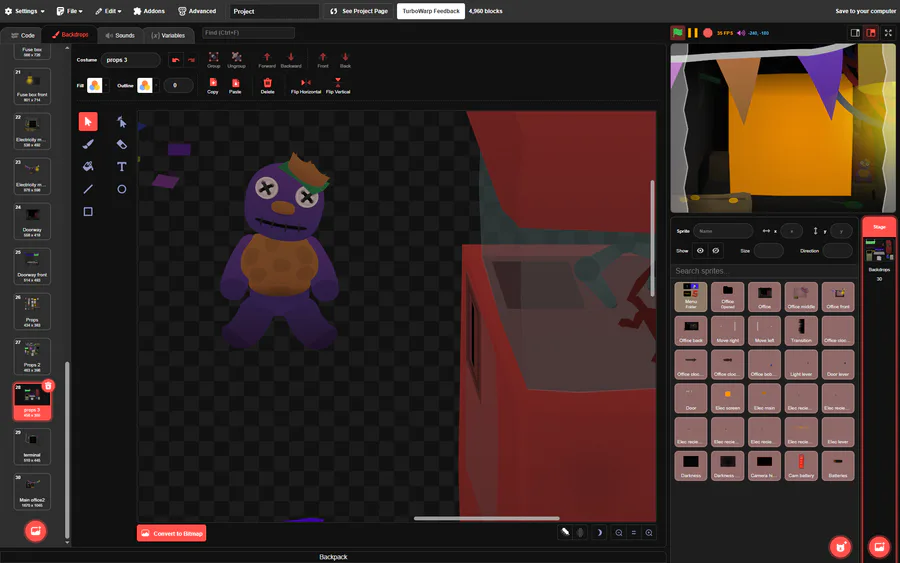Ungroup the selected shapes
This screenshot has width=900, height=563.
(236, 60)
